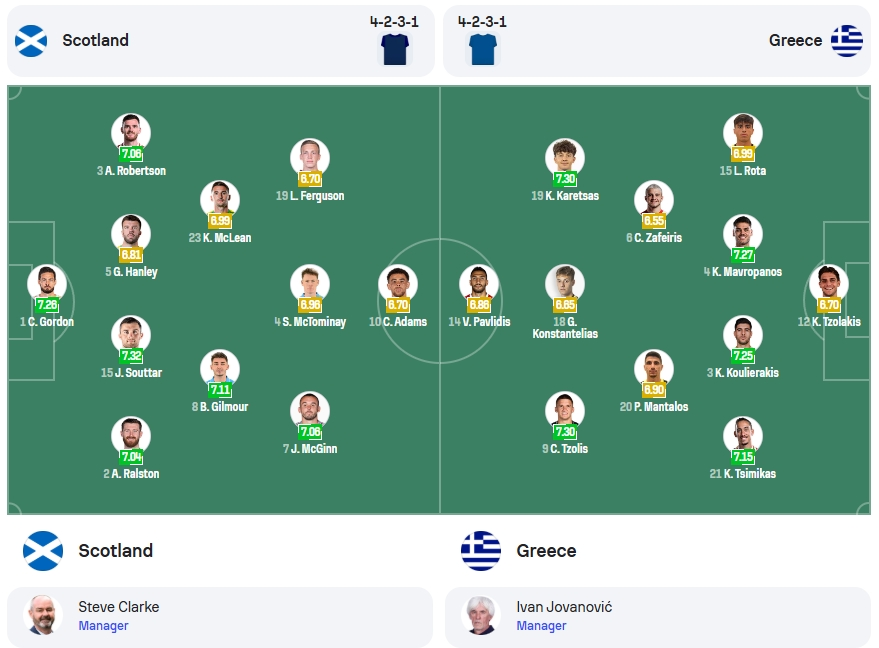Select Greece's blue jersey icon
Screen dimensions: 879x648
(x=483, y=49)
